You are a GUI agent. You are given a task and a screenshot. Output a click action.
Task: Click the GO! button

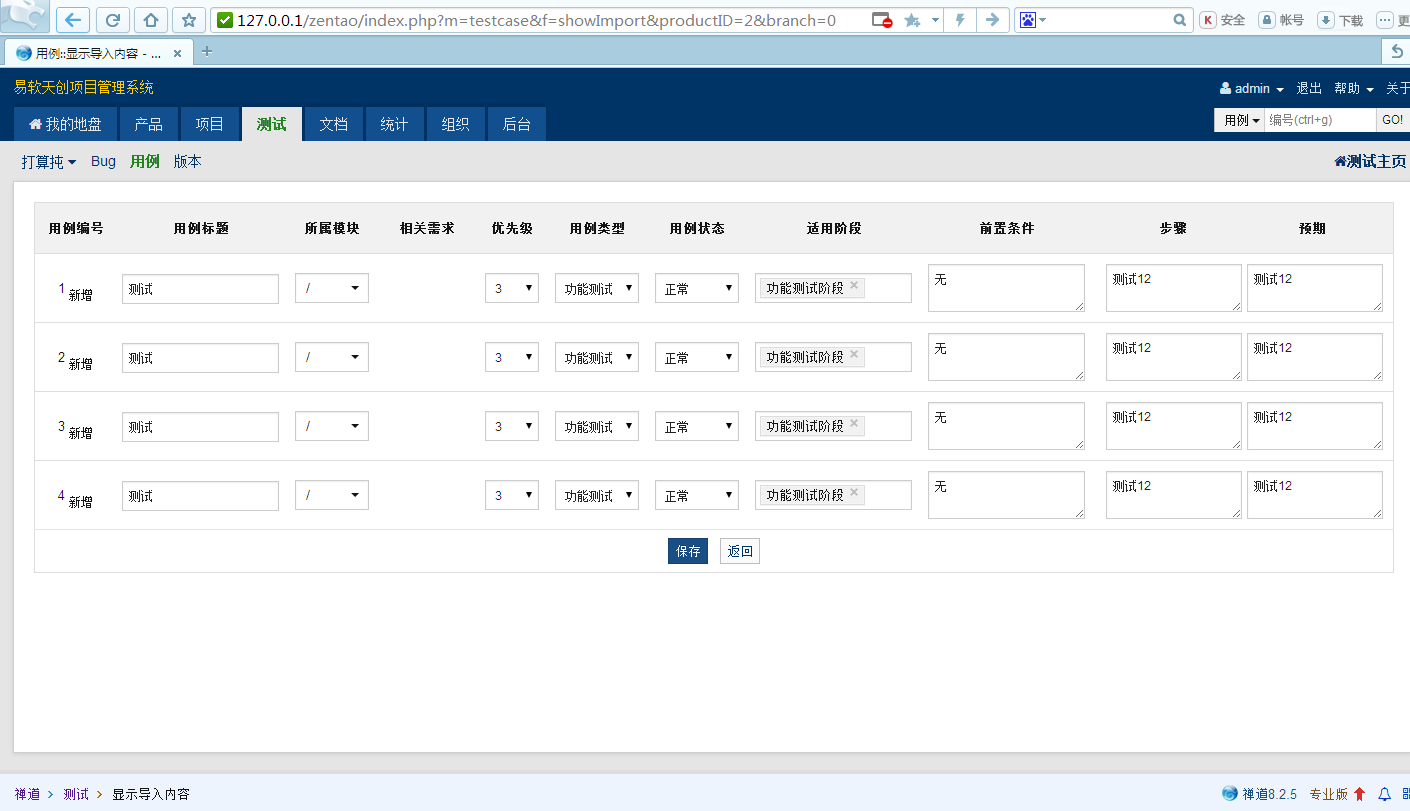[x=1392, y=120]
